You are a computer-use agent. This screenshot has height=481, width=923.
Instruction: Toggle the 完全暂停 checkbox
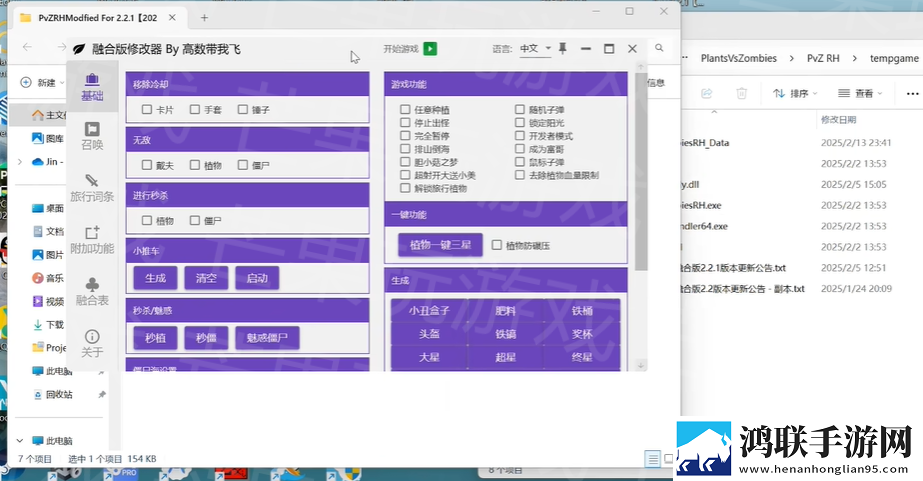click(x=405, y=135)
